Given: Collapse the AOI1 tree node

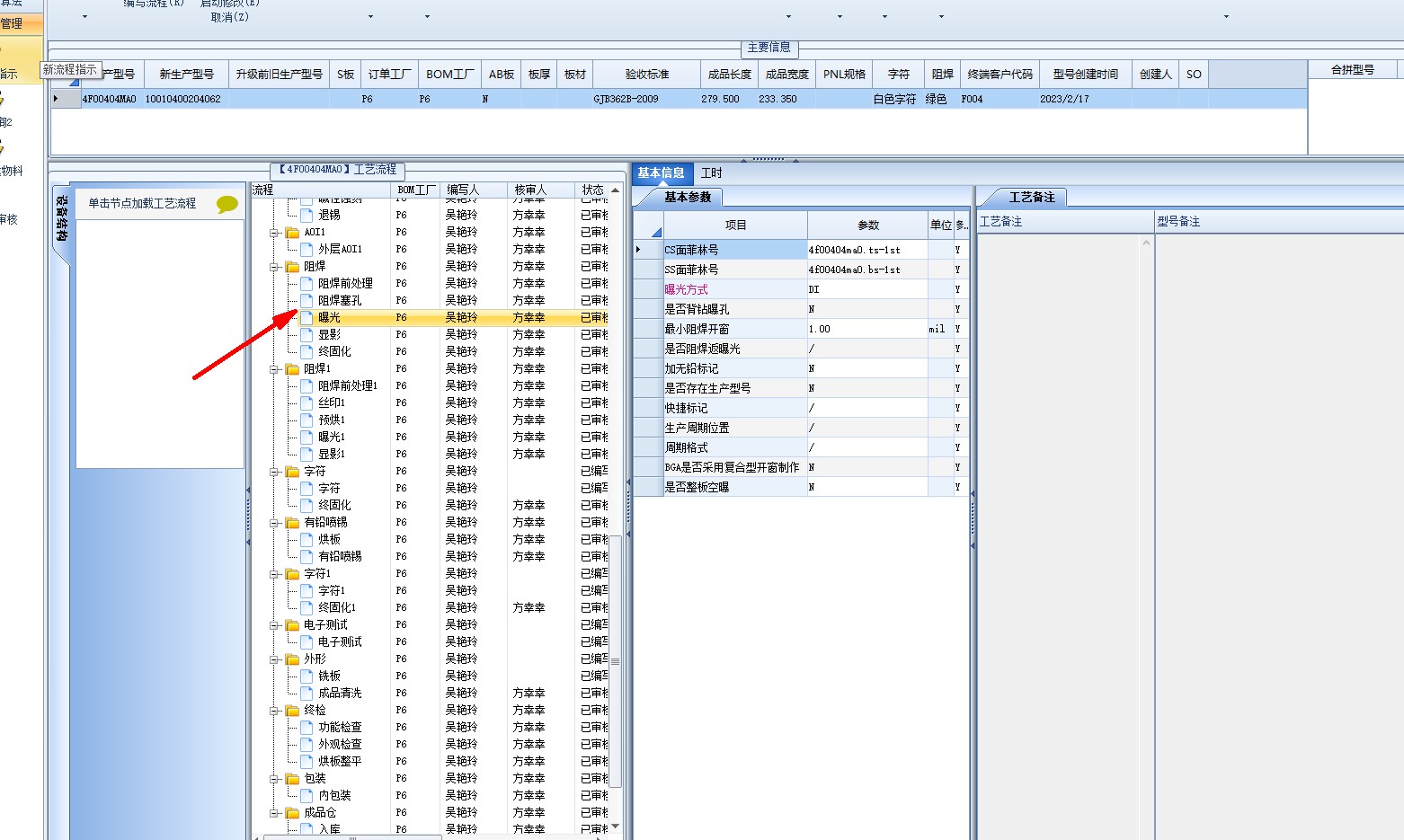Looking at the screenshot, I should coord(274,233).
